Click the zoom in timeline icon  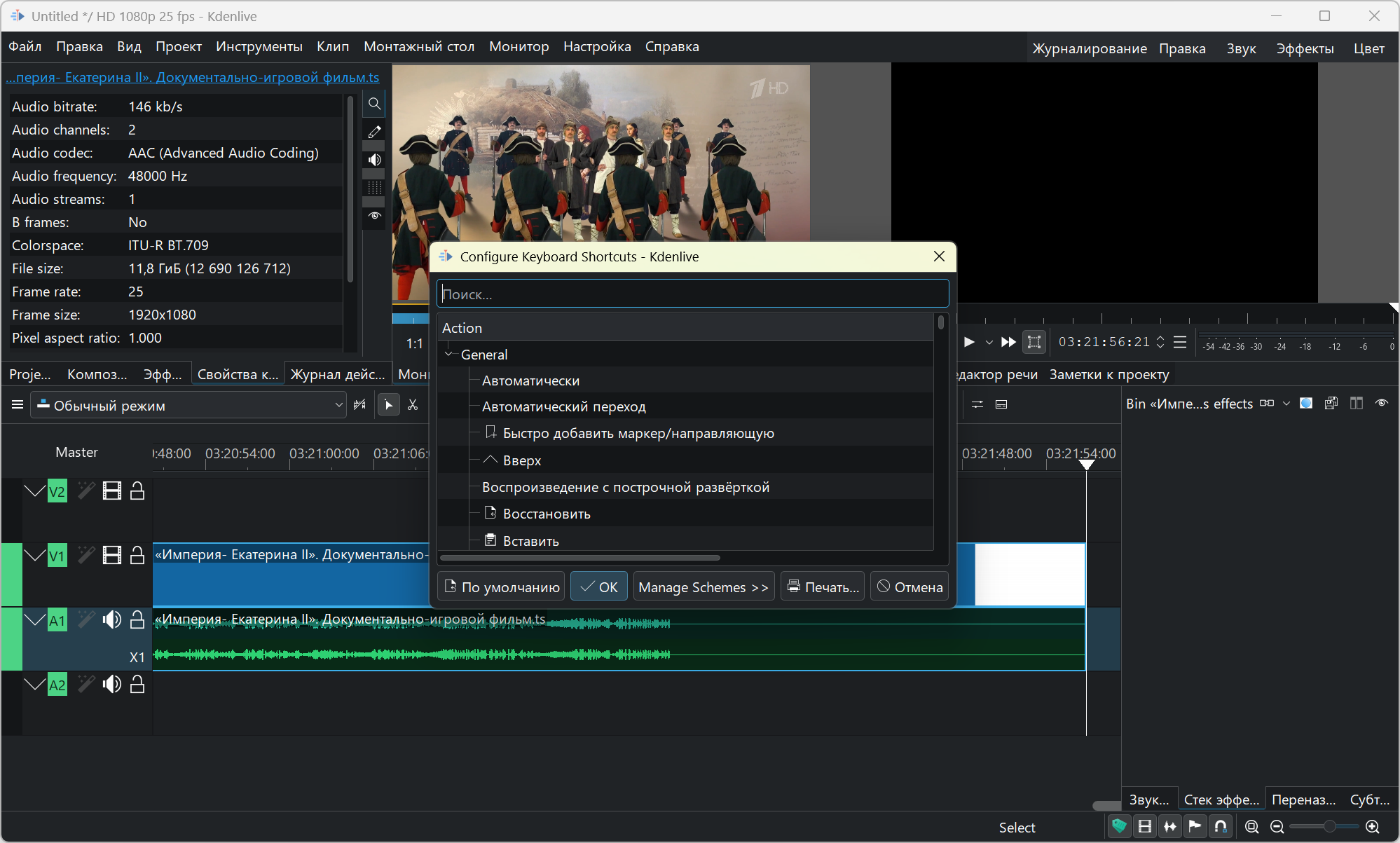(1373, 827)
